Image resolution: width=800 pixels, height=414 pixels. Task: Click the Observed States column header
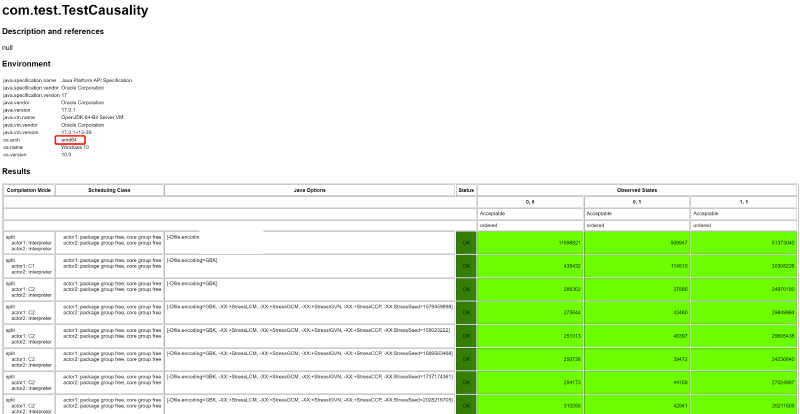point(637,189)
